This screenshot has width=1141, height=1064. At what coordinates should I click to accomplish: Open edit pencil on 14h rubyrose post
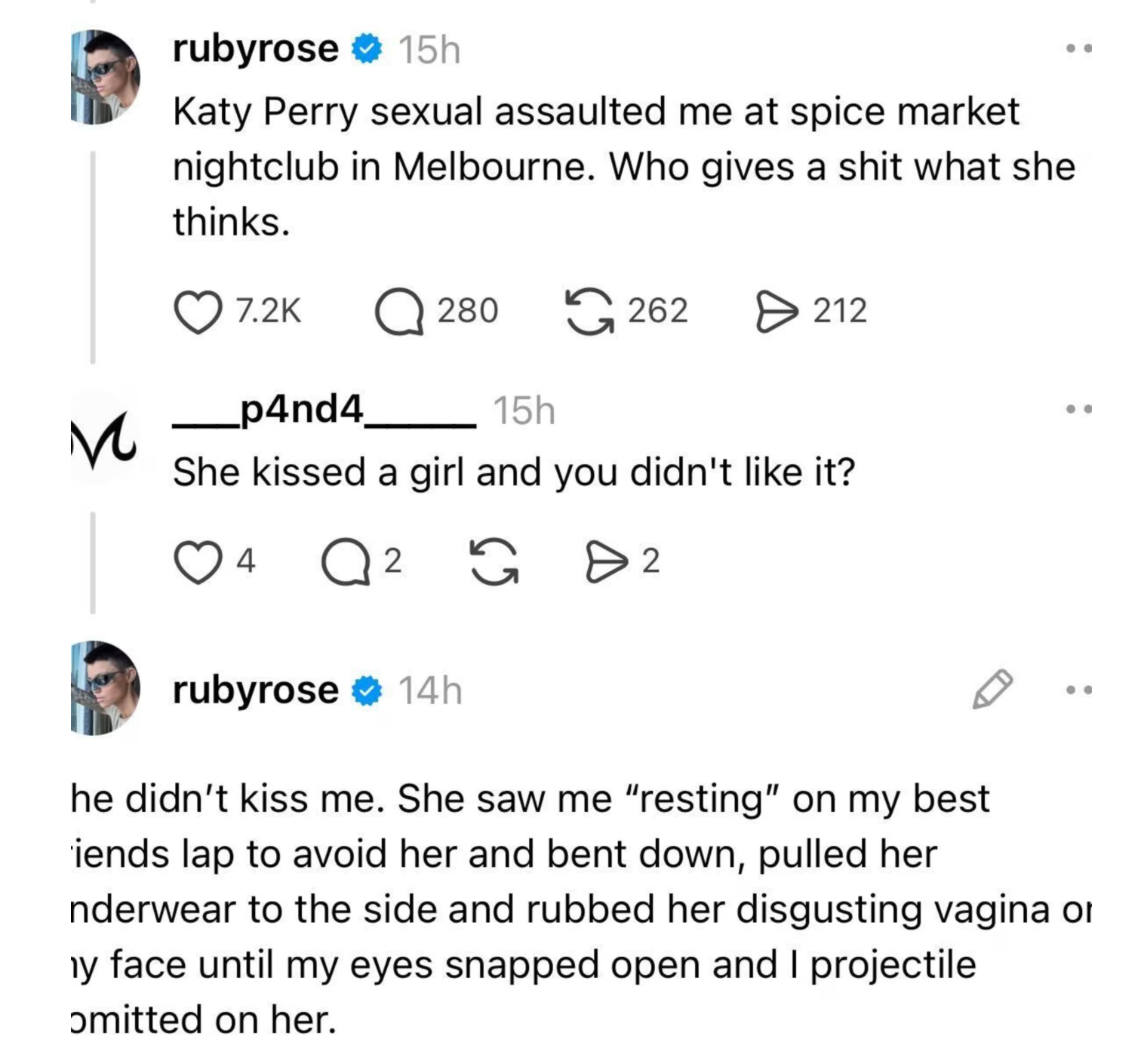click(992, 689)
